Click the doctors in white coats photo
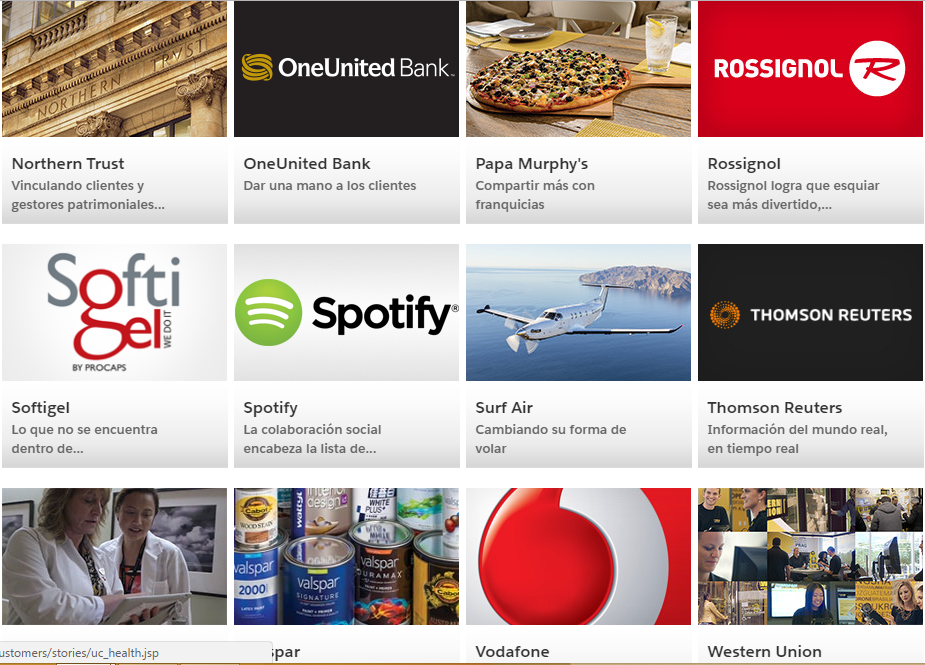Screen dimensions: 925x665 (x=114, y=556)
